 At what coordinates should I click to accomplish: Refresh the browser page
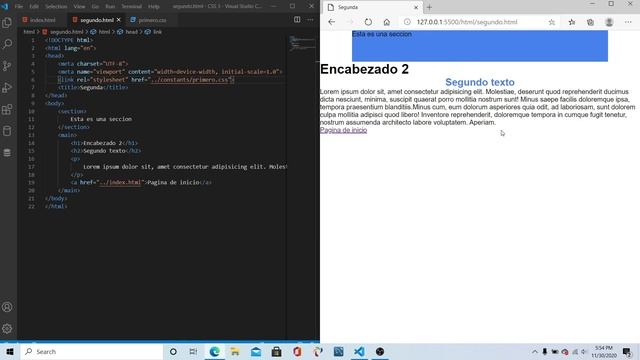[x=368, y=22]
